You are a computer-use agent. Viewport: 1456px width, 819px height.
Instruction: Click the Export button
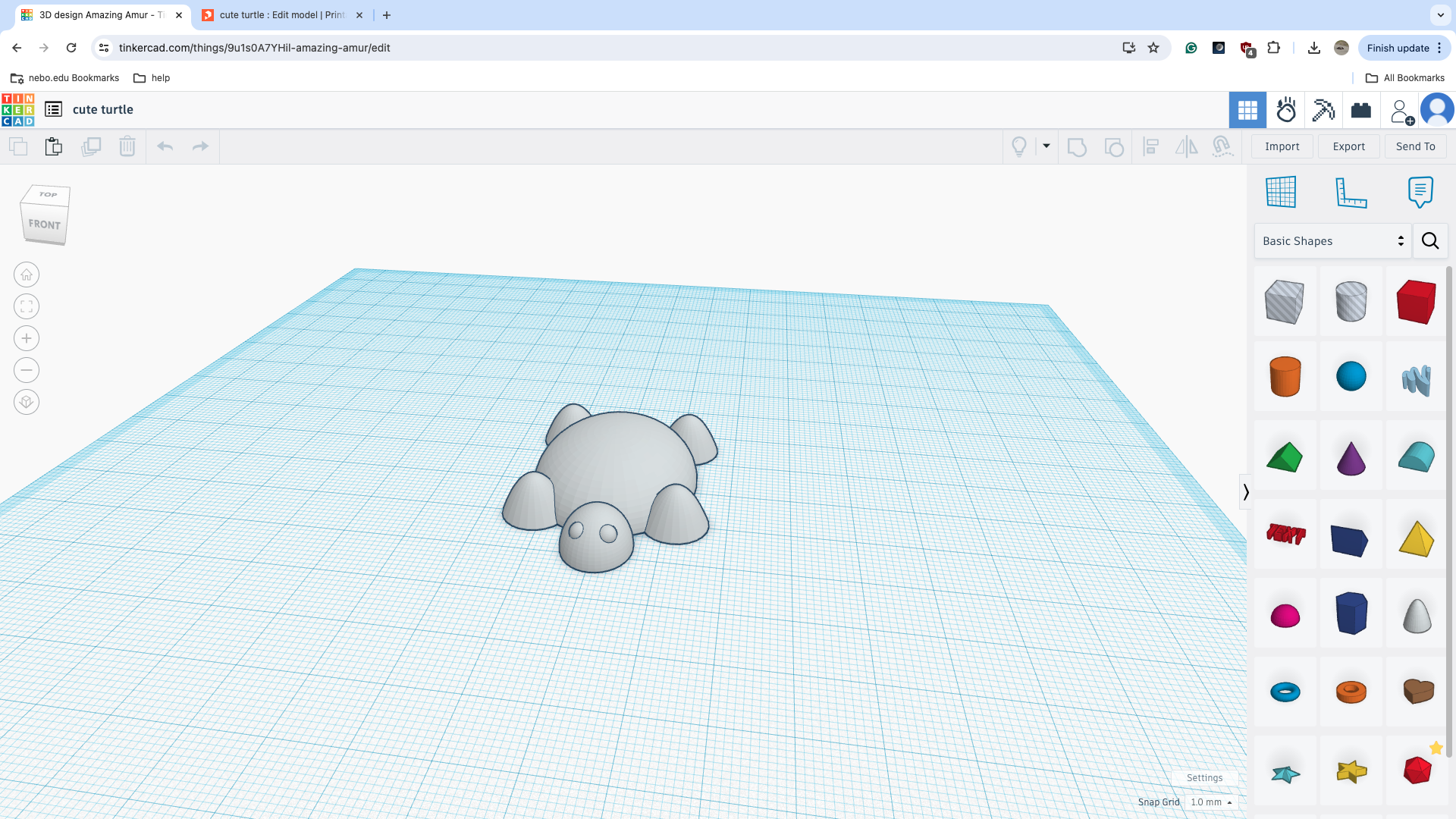tap(1349, 146)
